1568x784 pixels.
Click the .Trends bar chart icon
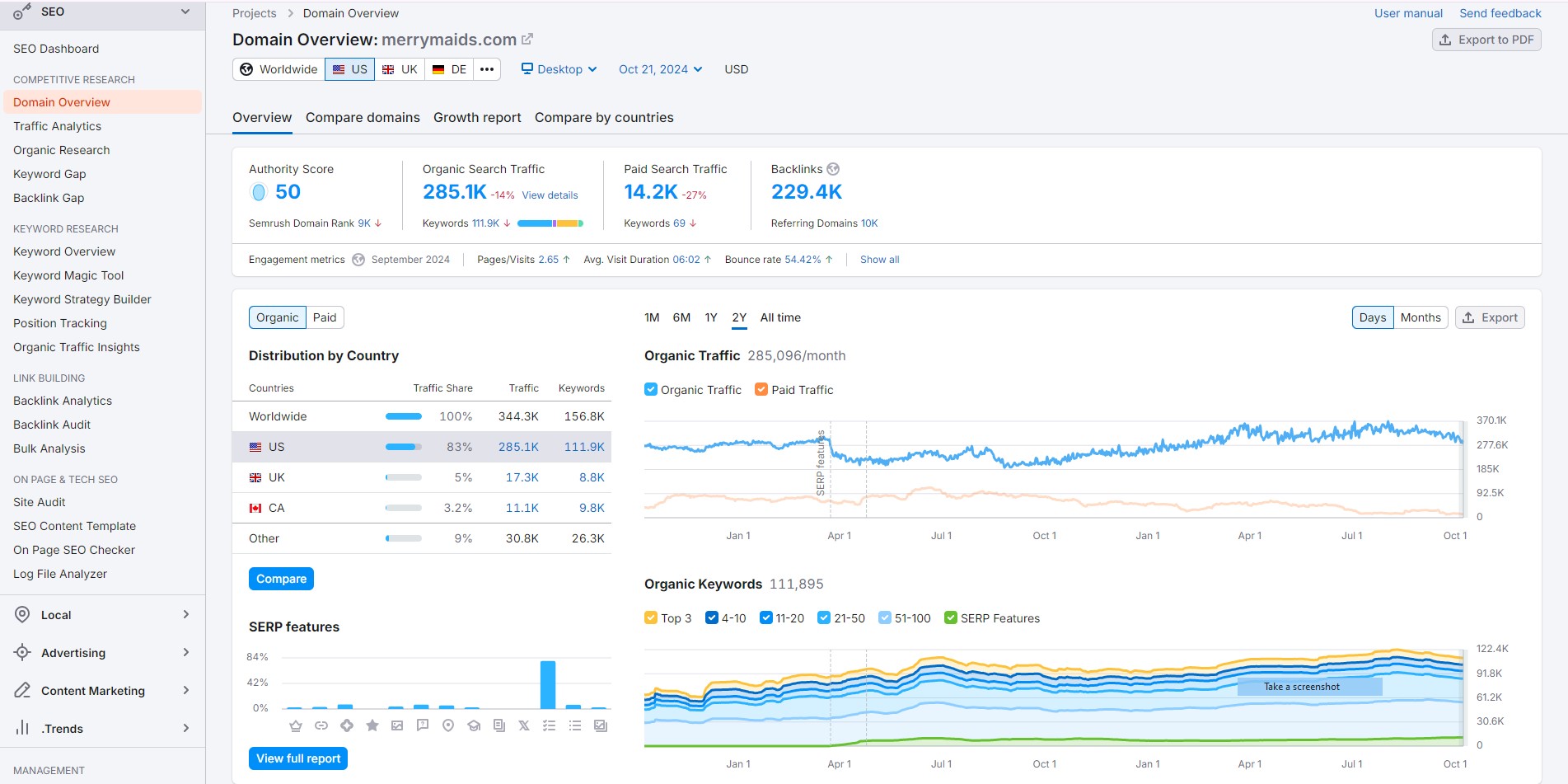23,728
